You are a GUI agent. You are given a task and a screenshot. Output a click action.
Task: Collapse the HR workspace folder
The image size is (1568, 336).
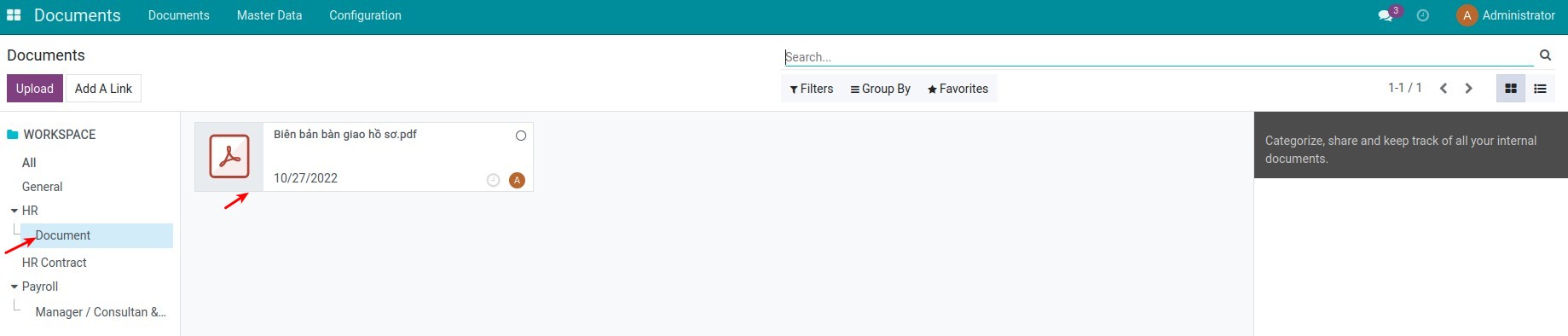click(14, 211)
